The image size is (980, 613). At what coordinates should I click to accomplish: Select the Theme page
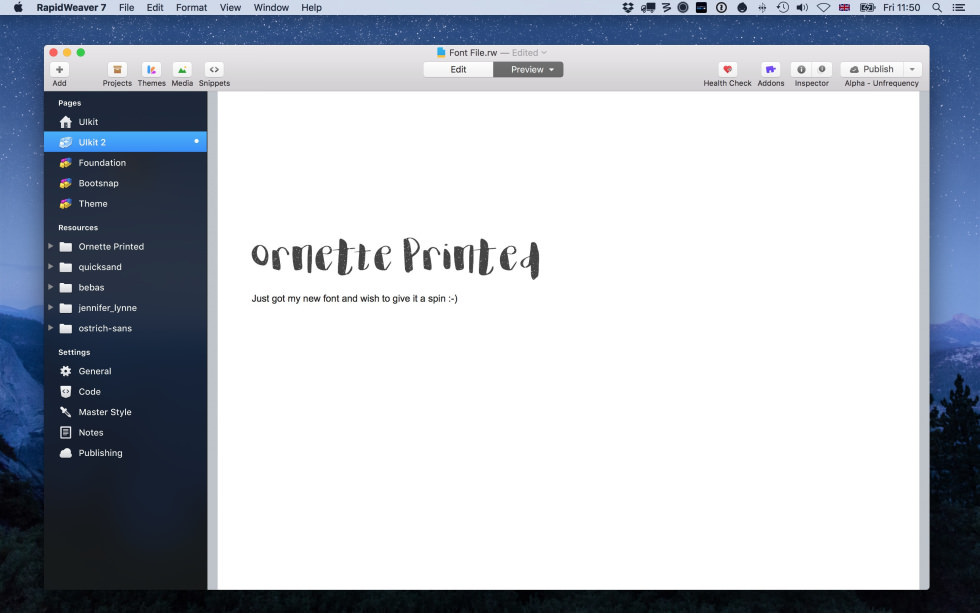pyautogui.click(x=125, y=204)
